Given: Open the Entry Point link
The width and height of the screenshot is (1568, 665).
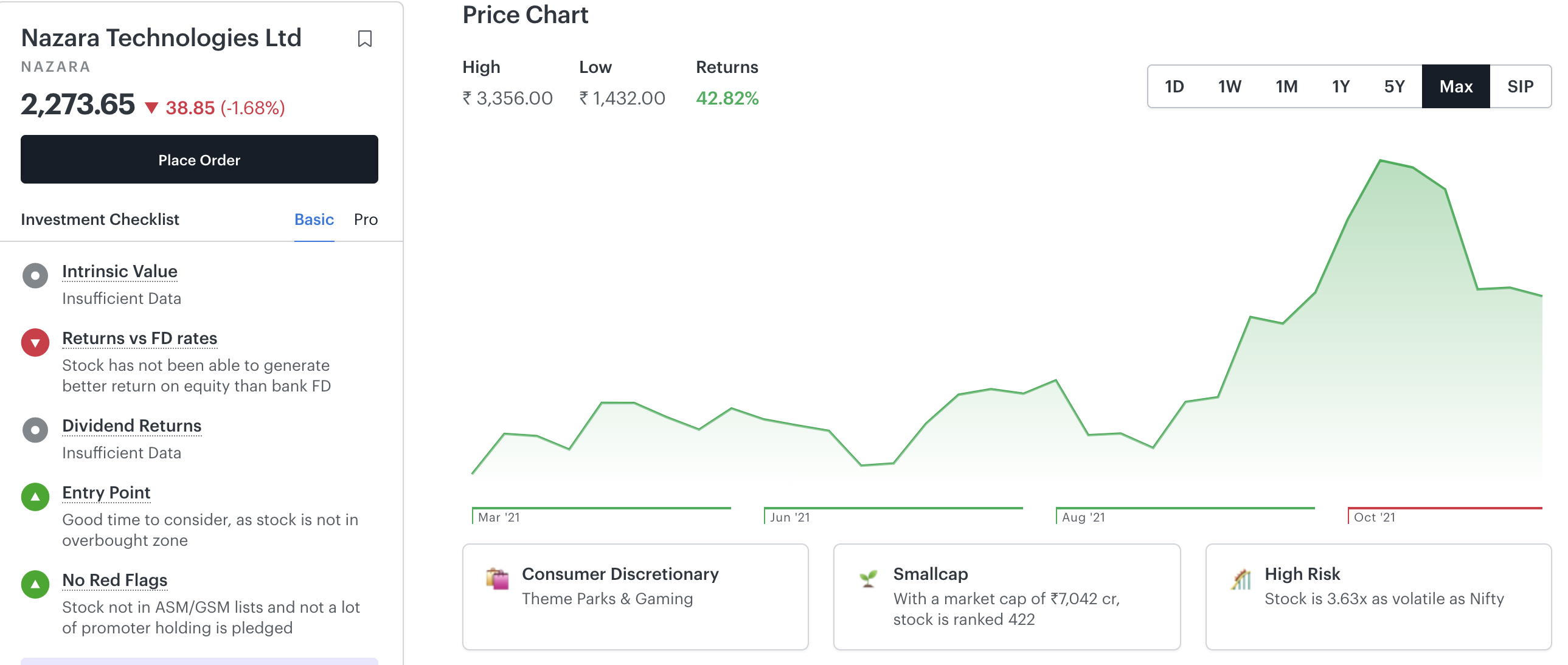Looking at the screenshot, I should 106,493.
